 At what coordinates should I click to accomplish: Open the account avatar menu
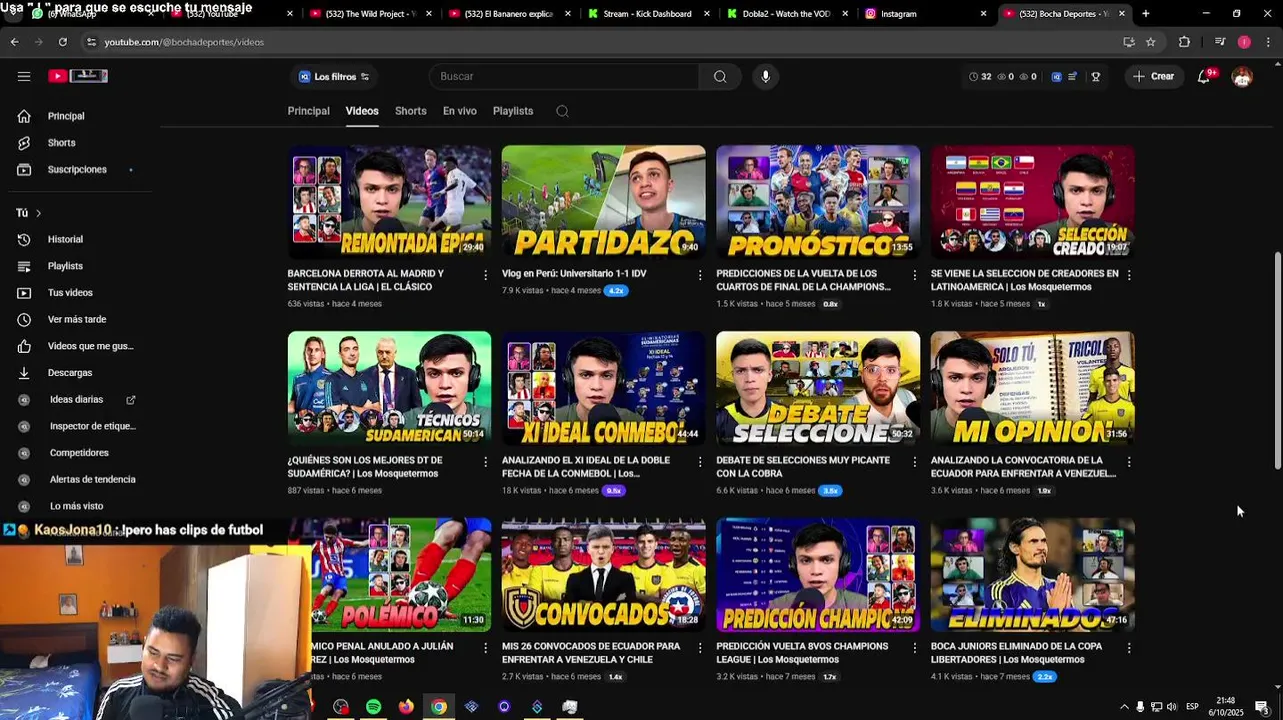tap(1242, 77)
